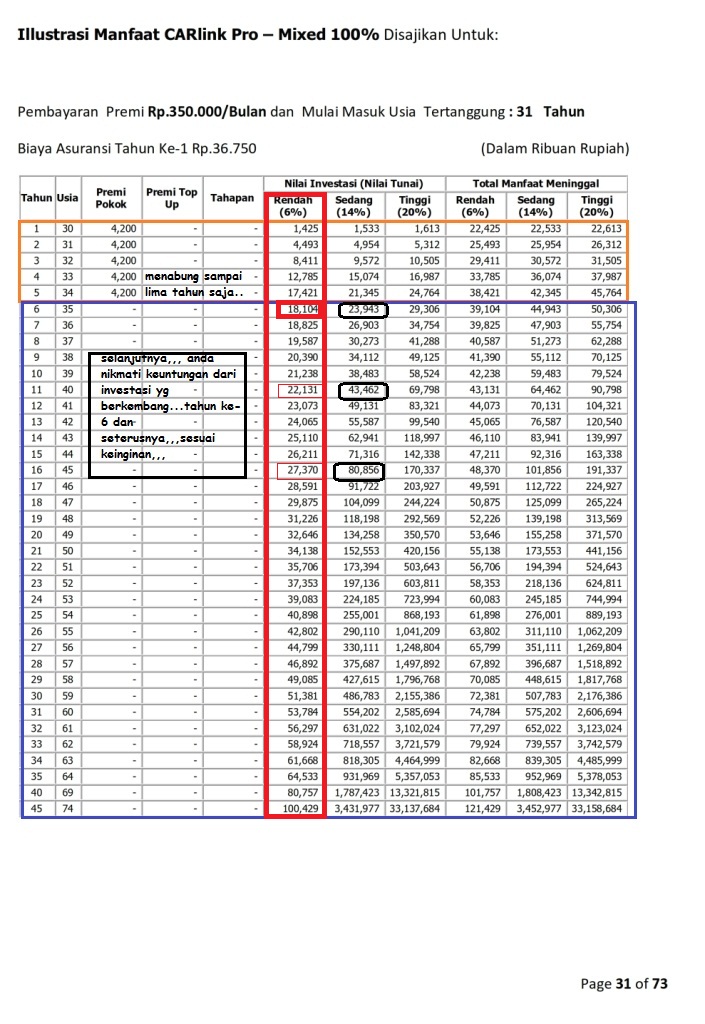Click value 503,643 in year 22 row

(x=422, y=567)
